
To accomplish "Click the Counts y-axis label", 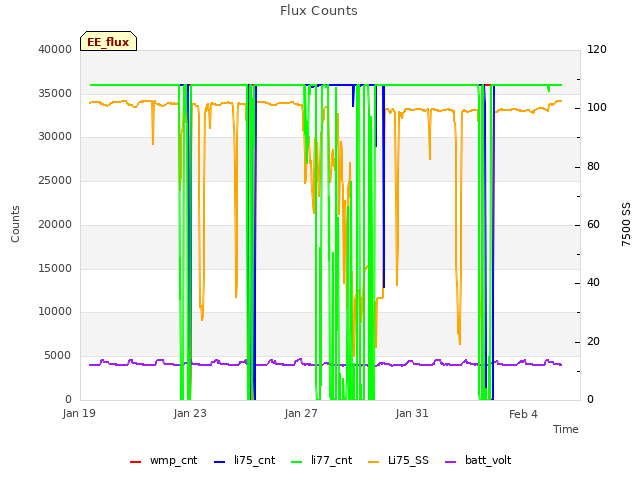I will pyautogui.click(x=15, y=224).
